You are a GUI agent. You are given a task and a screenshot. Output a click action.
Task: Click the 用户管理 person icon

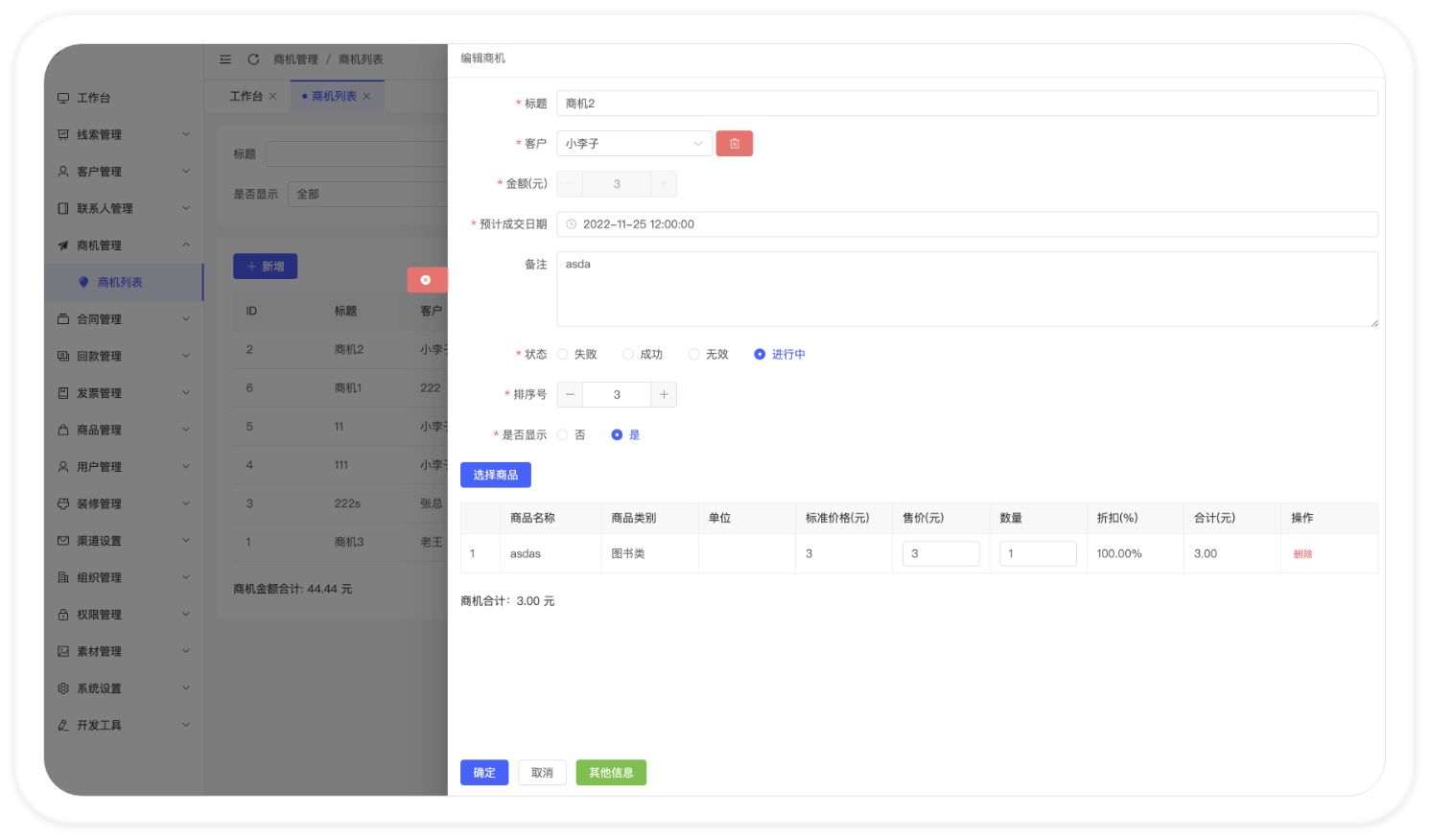coord(63,467)
